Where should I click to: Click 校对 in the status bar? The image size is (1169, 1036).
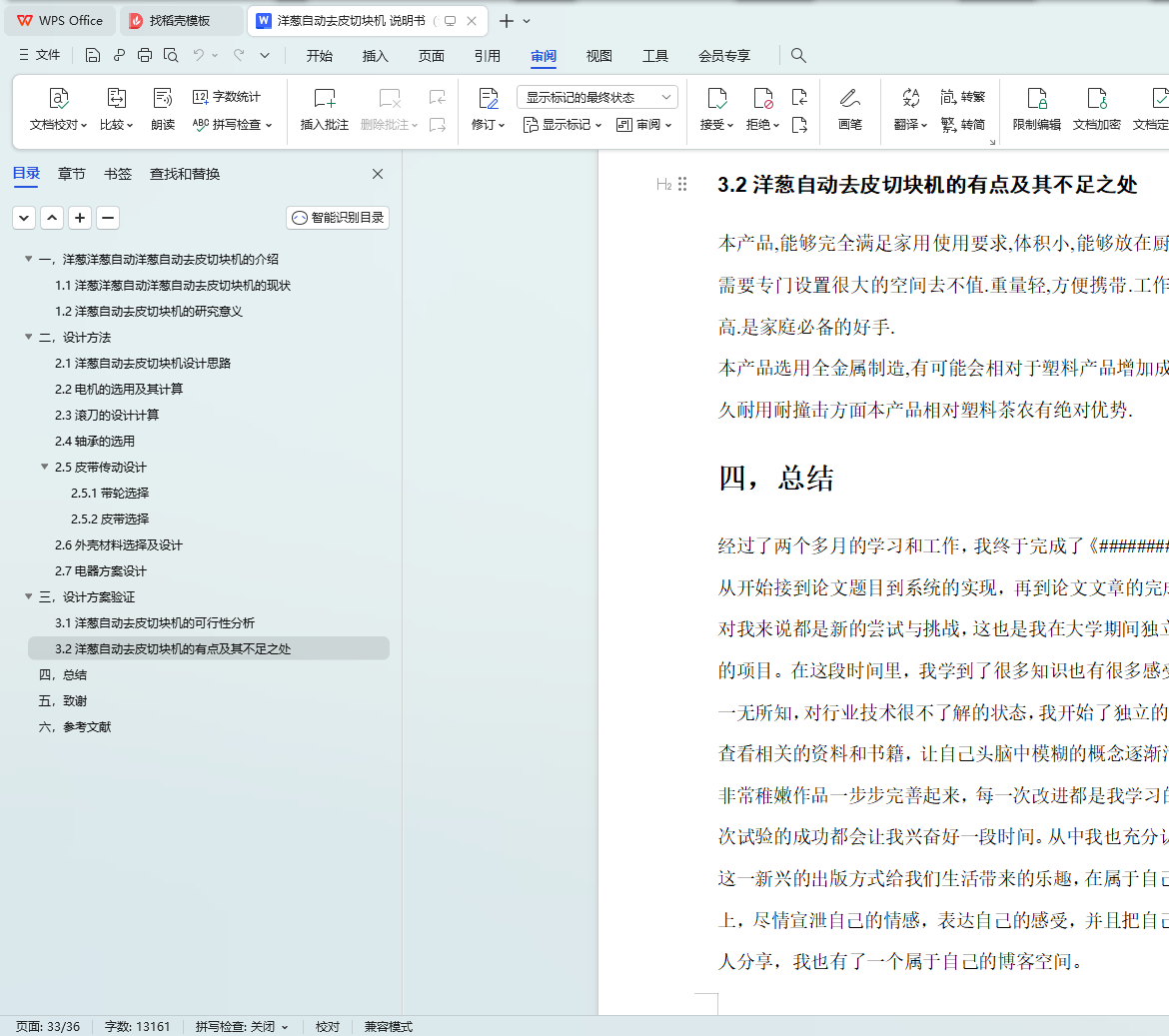pyautogui.click(x=328, y=1026)
